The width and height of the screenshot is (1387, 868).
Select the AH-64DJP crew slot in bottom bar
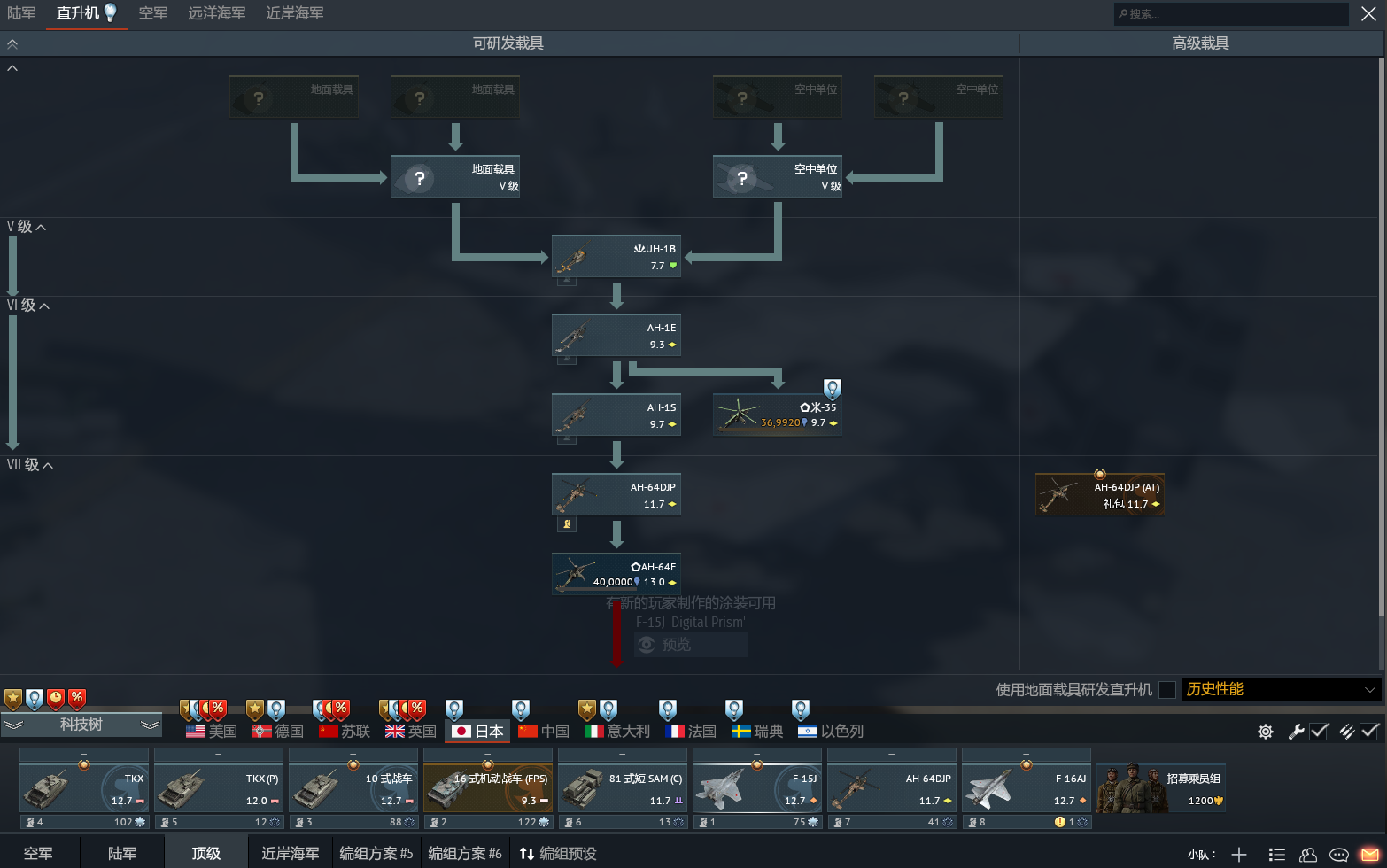[892, 788]
